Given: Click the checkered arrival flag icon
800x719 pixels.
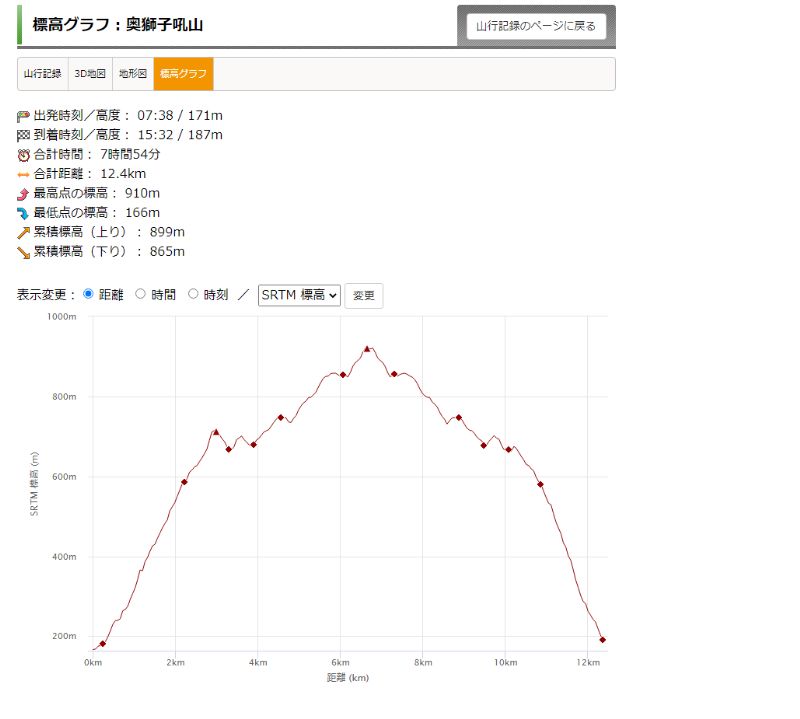Looking at the screenshot, I should [24, 135].
